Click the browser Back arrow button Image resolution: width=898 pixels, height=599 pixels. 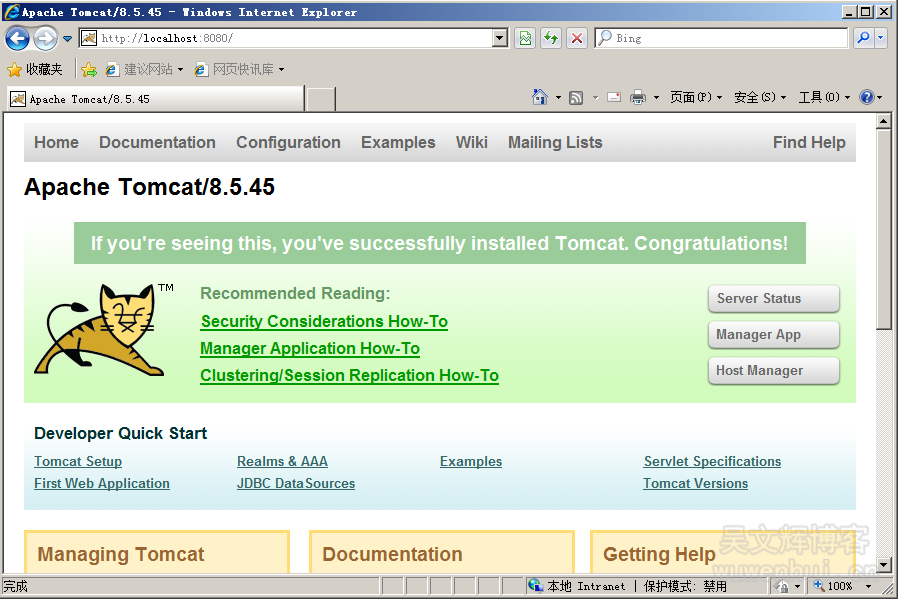[18, 39]
